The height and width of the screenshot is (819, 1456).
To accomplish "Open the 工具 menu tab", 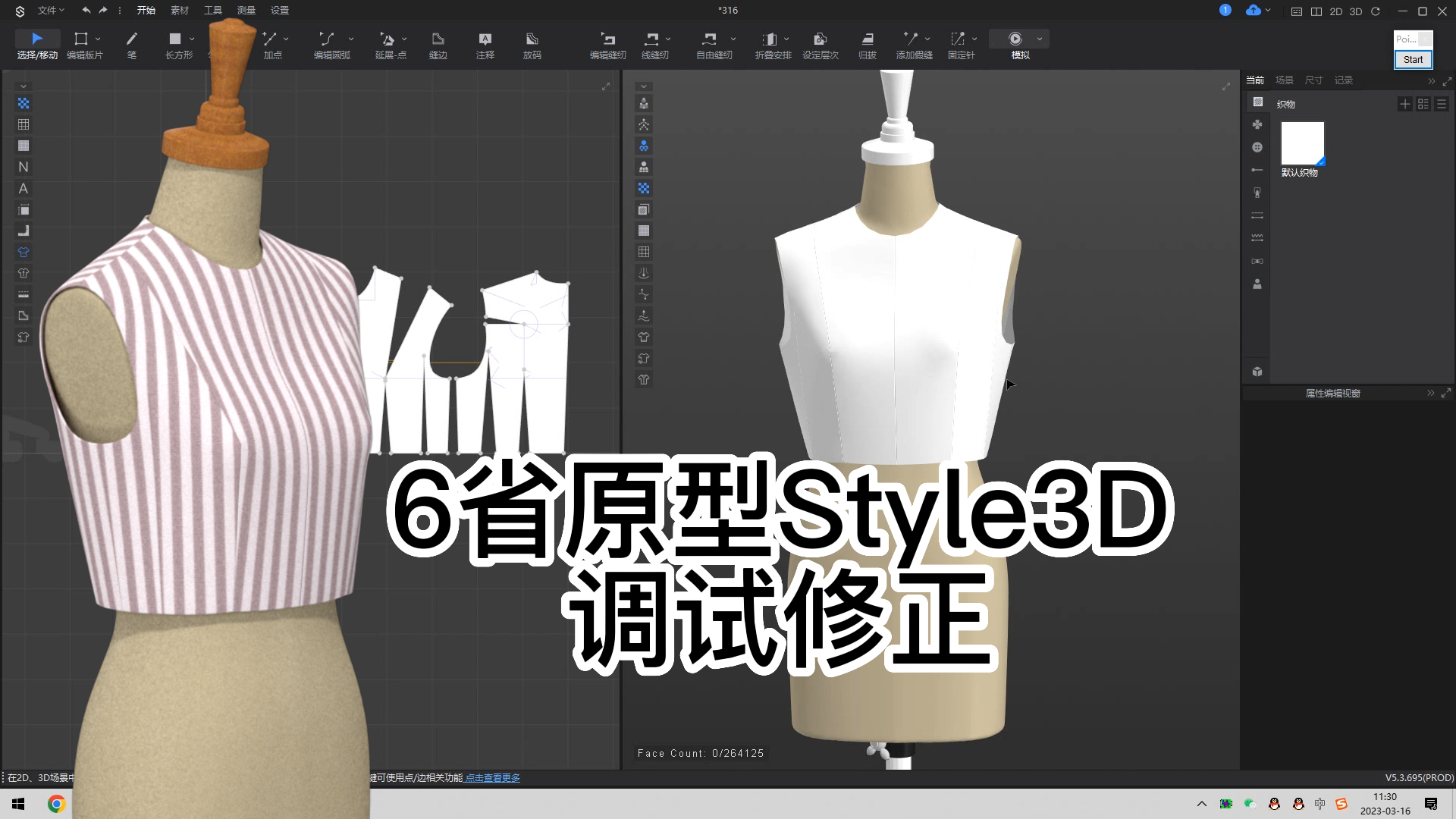I will 213,11.
